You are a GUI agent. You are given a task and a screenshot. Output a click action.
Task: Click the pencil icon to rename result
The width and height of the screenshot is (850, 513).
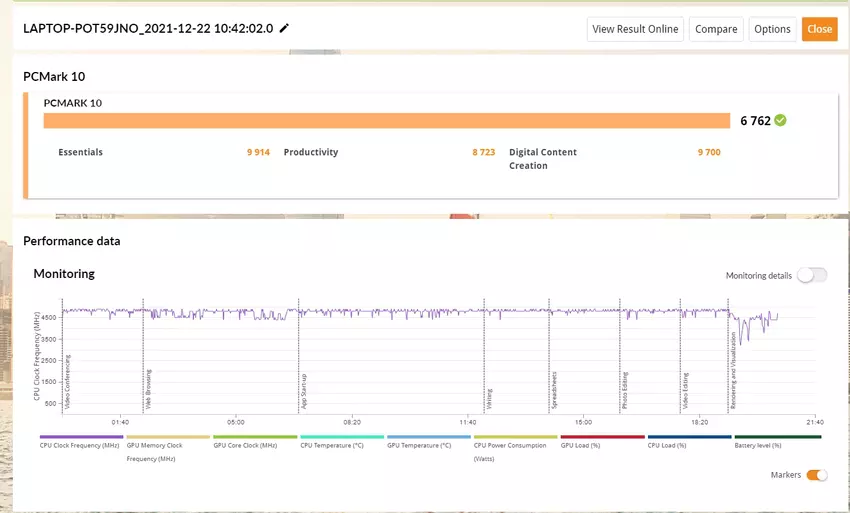284,29
